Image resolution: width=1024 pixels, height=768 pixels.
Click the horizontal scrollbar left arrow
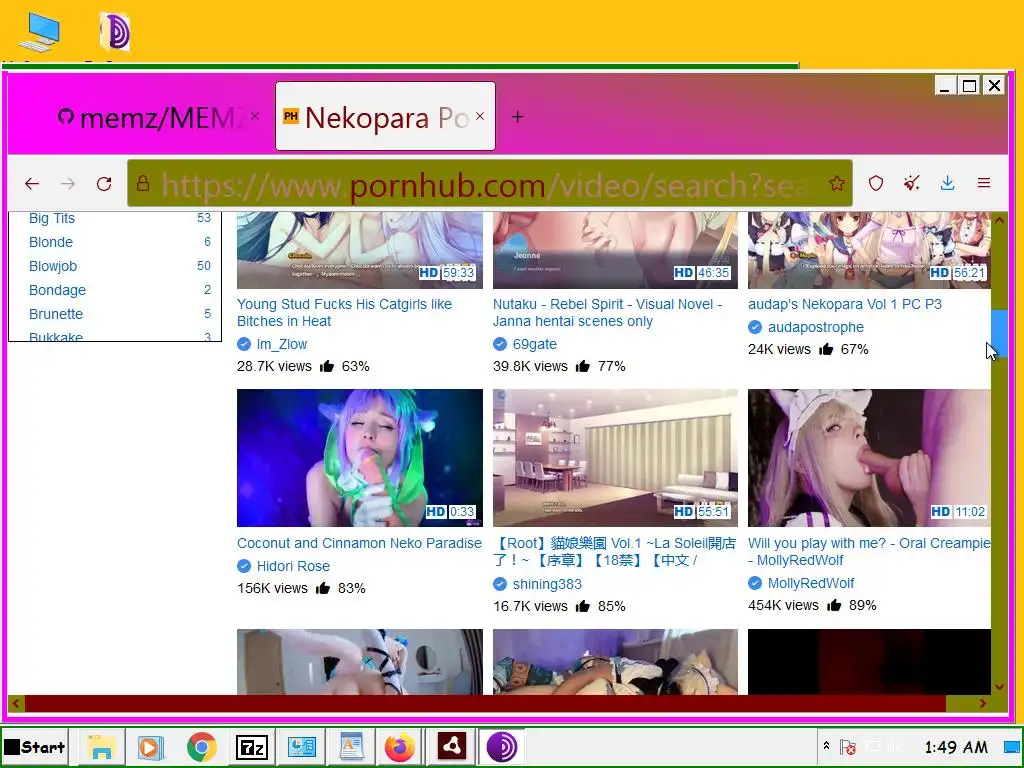[x=16, y=703]
